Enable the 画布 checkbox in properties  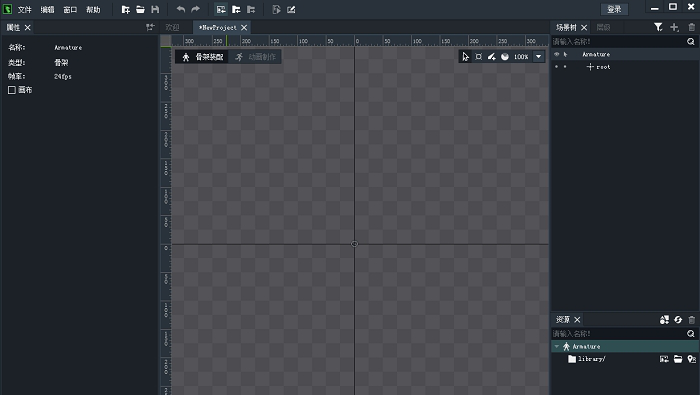tap(12, 90)
